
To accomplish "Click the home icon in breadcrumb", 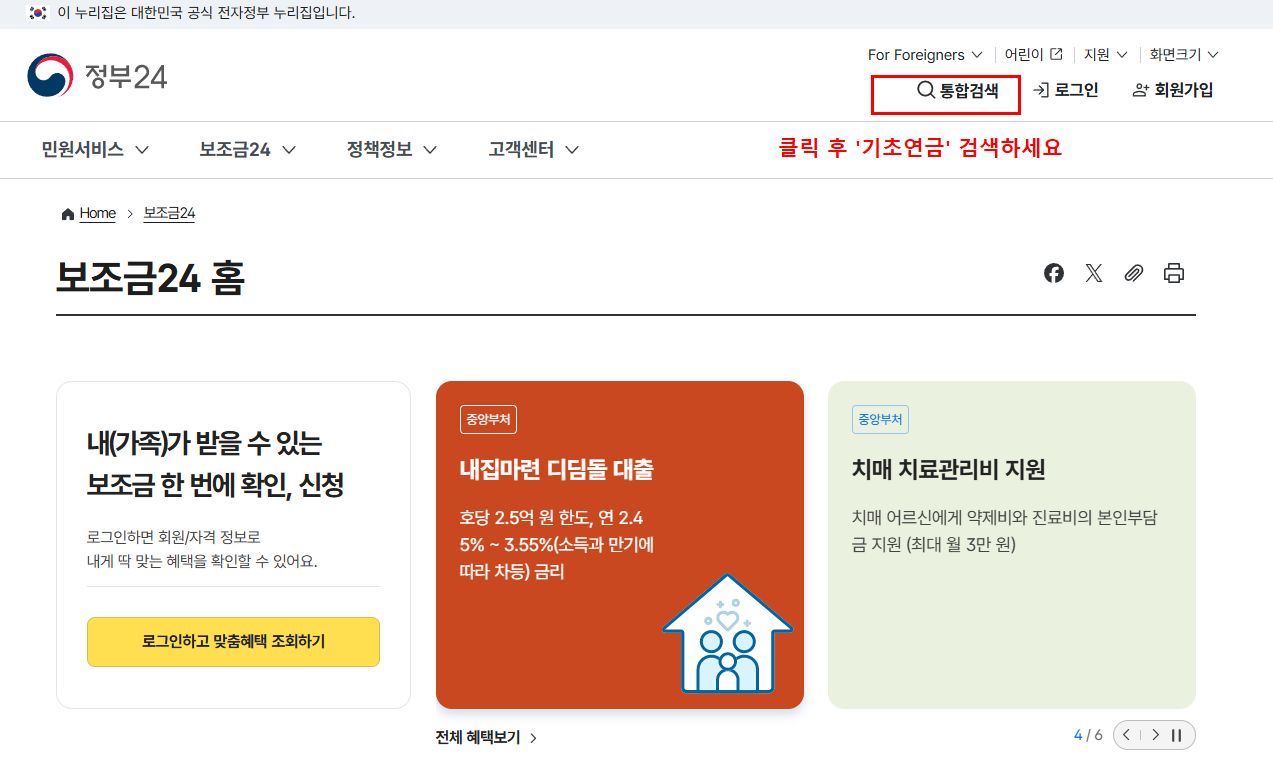I will [x=68, y=214].
